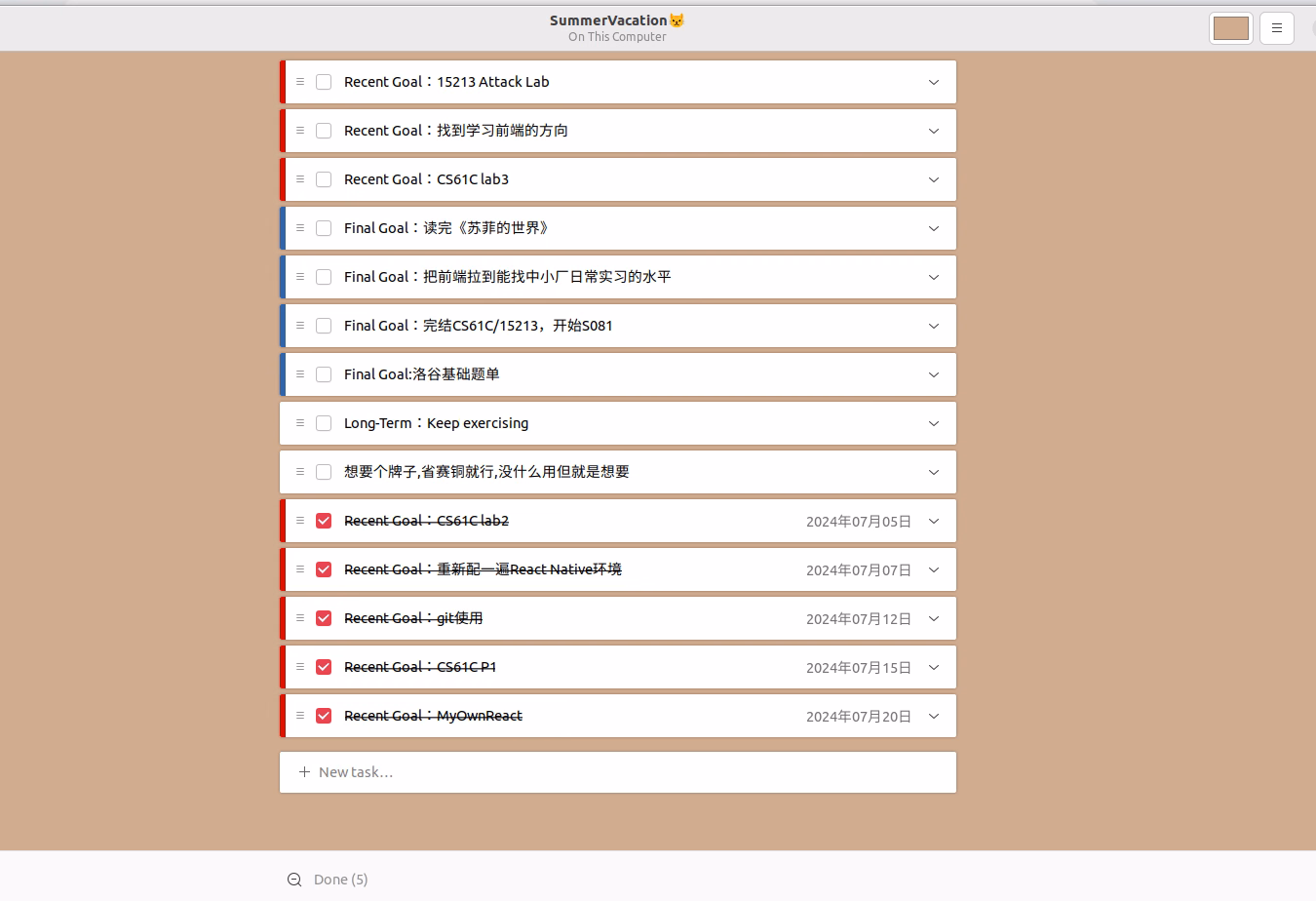Check off 15213 Attack Lab task
Viewport: 1316px width, 901px height.
pyautogui.click(x=324, y=82)
